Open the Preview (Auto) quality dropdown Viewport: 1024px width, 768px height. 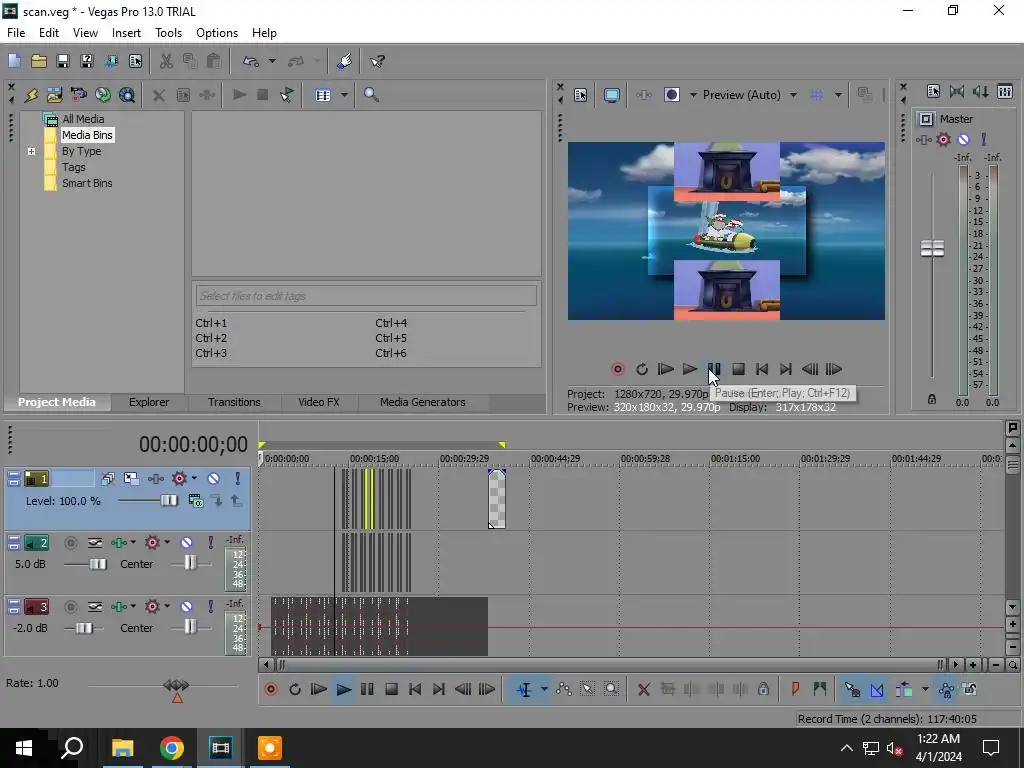point(793,95)
